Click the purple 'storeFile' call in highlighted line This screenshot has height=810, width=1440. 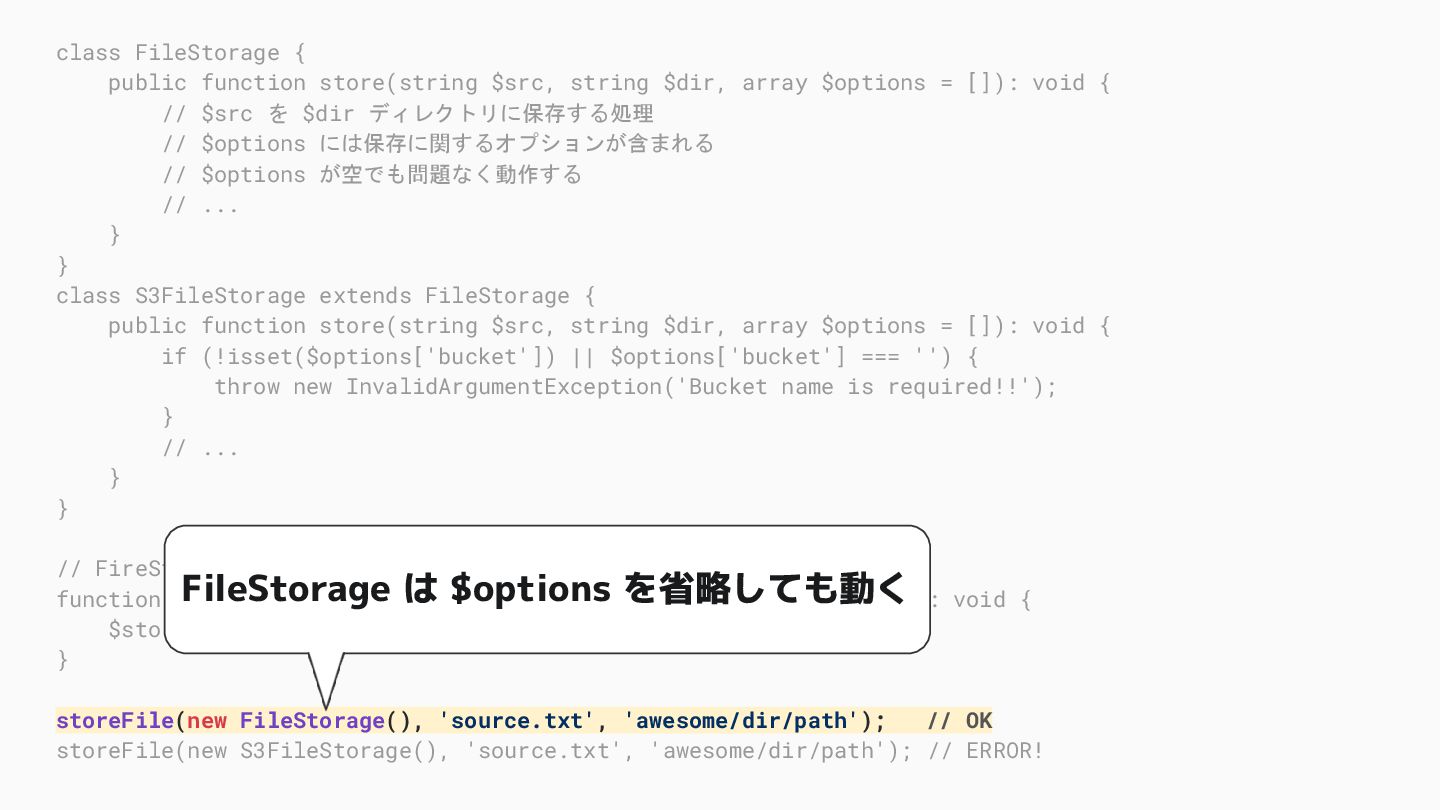pos(115,721)
